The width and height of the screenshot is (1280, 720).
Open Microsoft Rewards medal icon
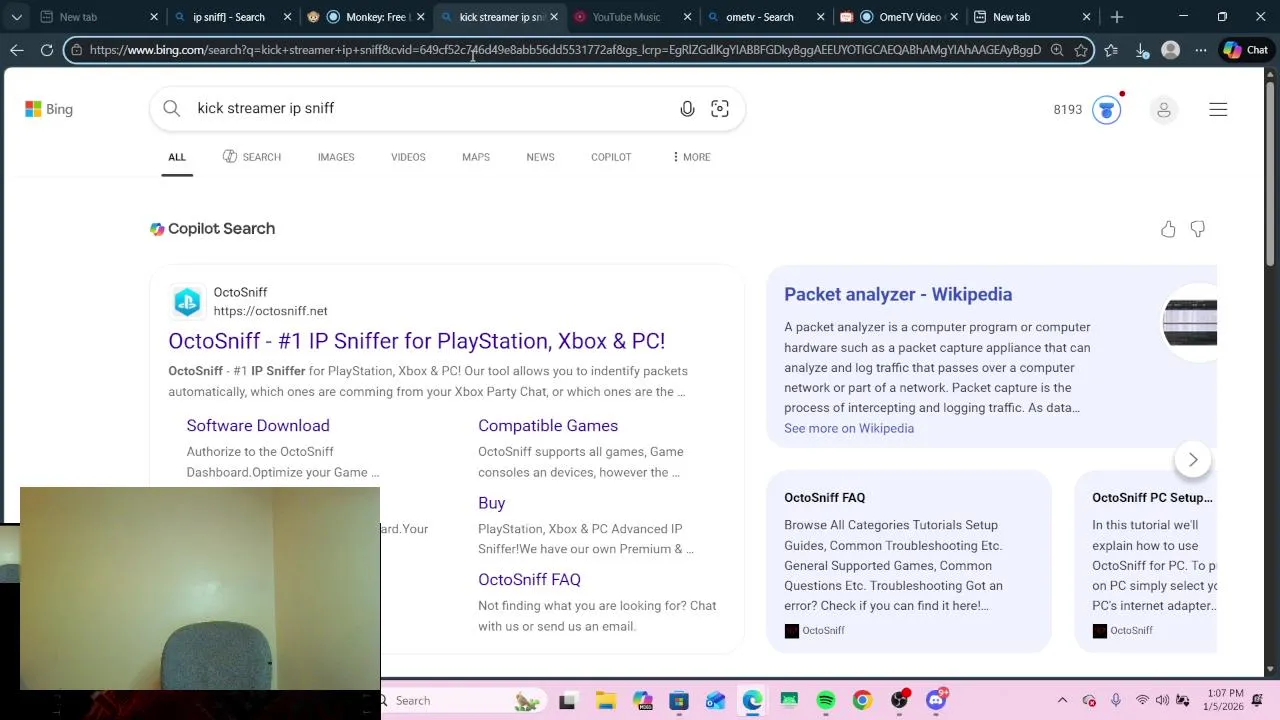click(1106, 110)
